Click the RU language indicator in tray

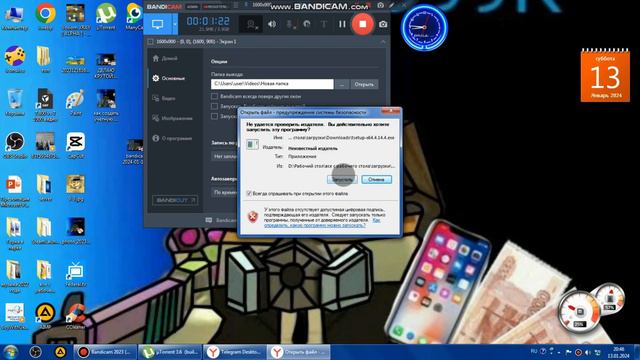533,351
